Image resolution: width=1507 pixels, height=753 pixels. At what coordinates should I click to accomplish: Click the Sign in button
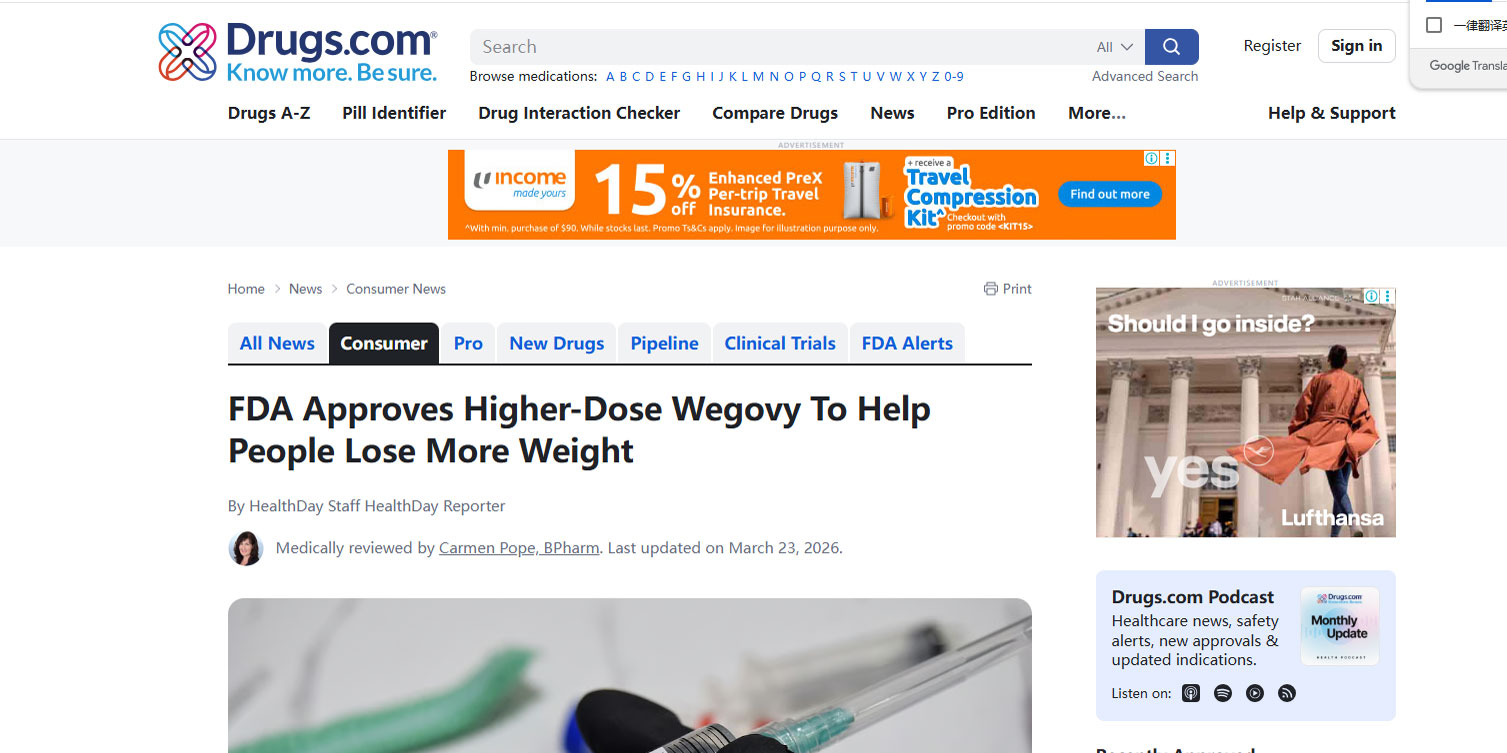[x=1357, y=46]
